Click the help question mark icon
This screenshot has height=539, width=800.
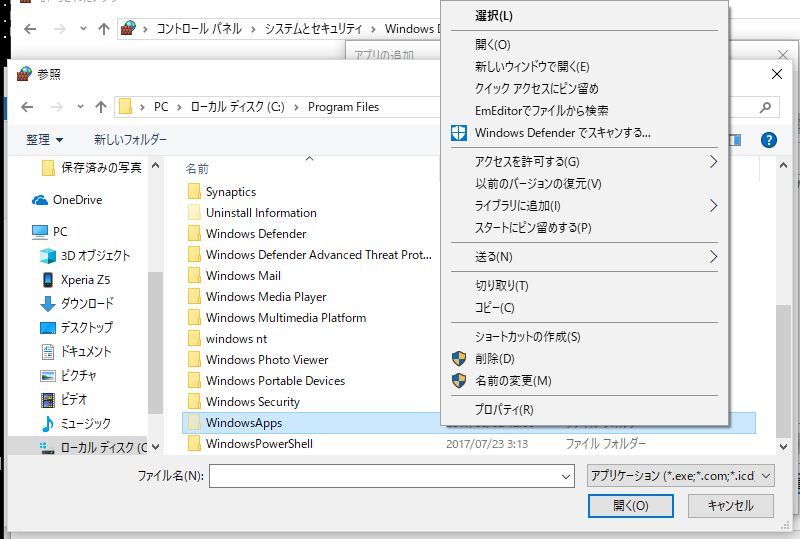768,140
